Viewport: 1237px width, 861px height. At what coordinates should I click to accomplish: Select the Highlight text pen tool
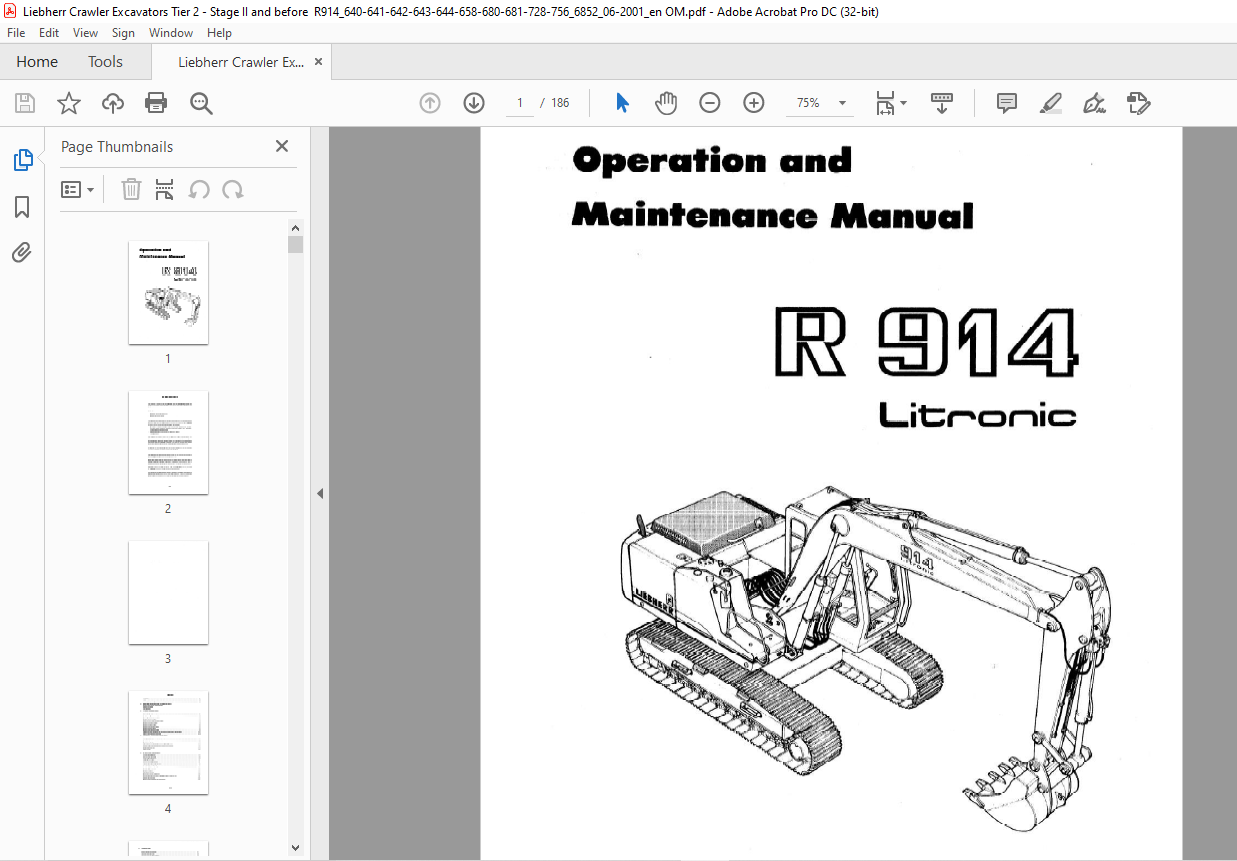(1050, 103)
